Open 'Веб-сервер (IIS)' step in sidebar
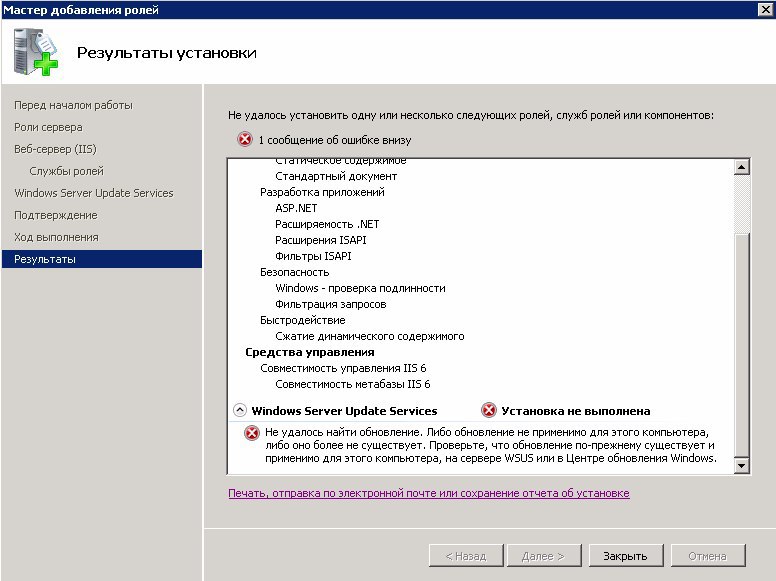The width and height of the screenshot is (776, 581). 55,149
